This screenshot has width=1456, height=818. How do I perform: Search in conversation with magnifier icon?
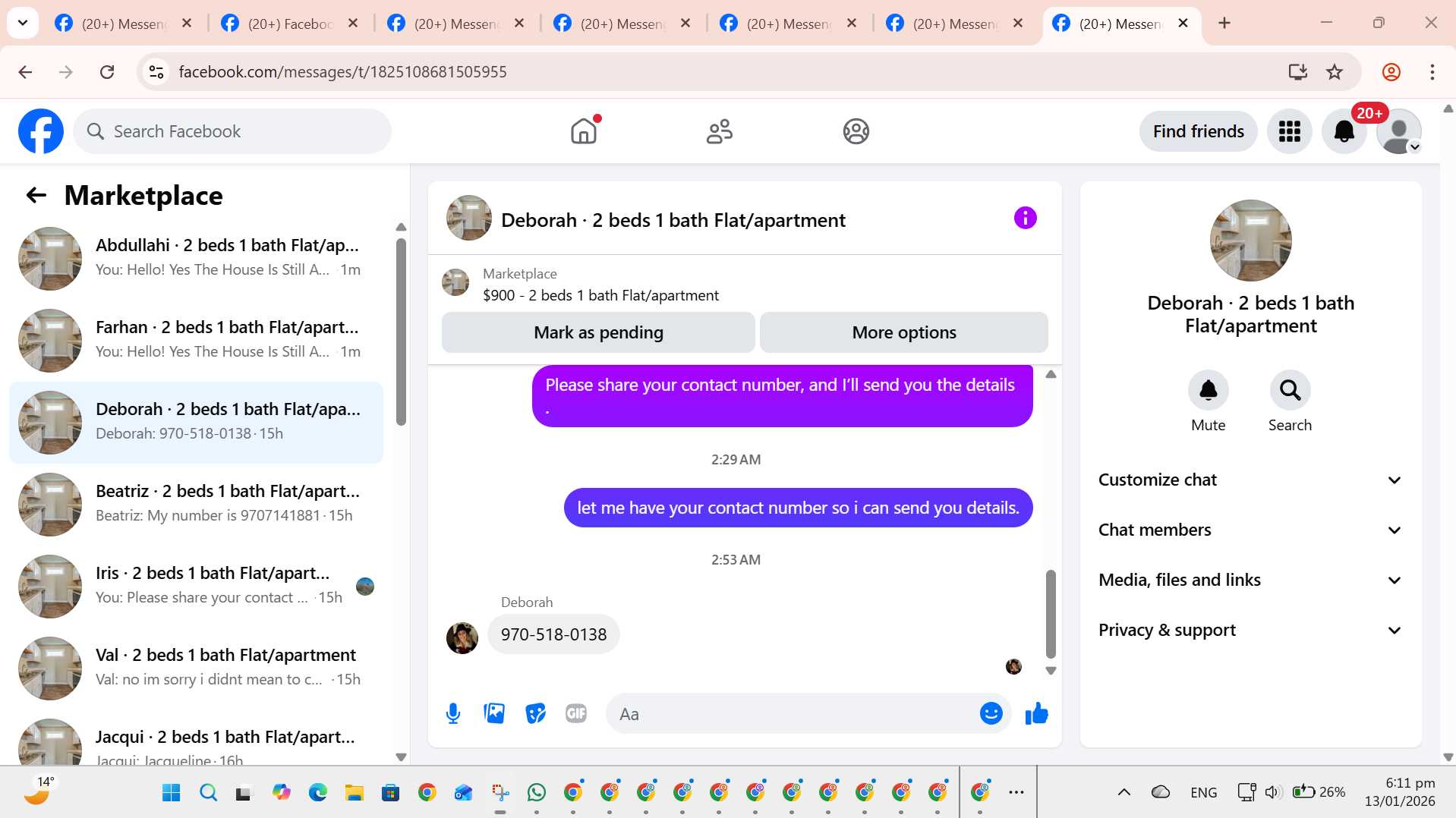[1290, 390]
